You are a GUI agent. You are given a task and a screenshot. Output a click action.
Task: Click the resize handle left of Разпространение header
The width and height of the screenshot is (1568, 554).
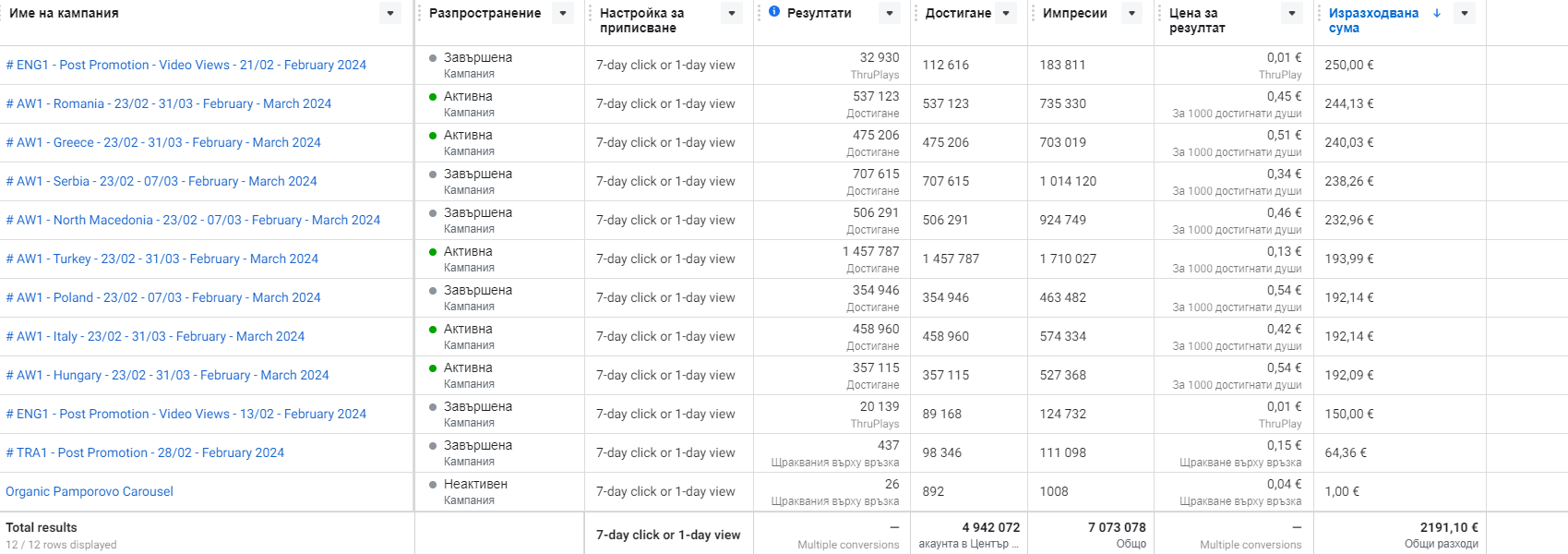coord(419,13)
